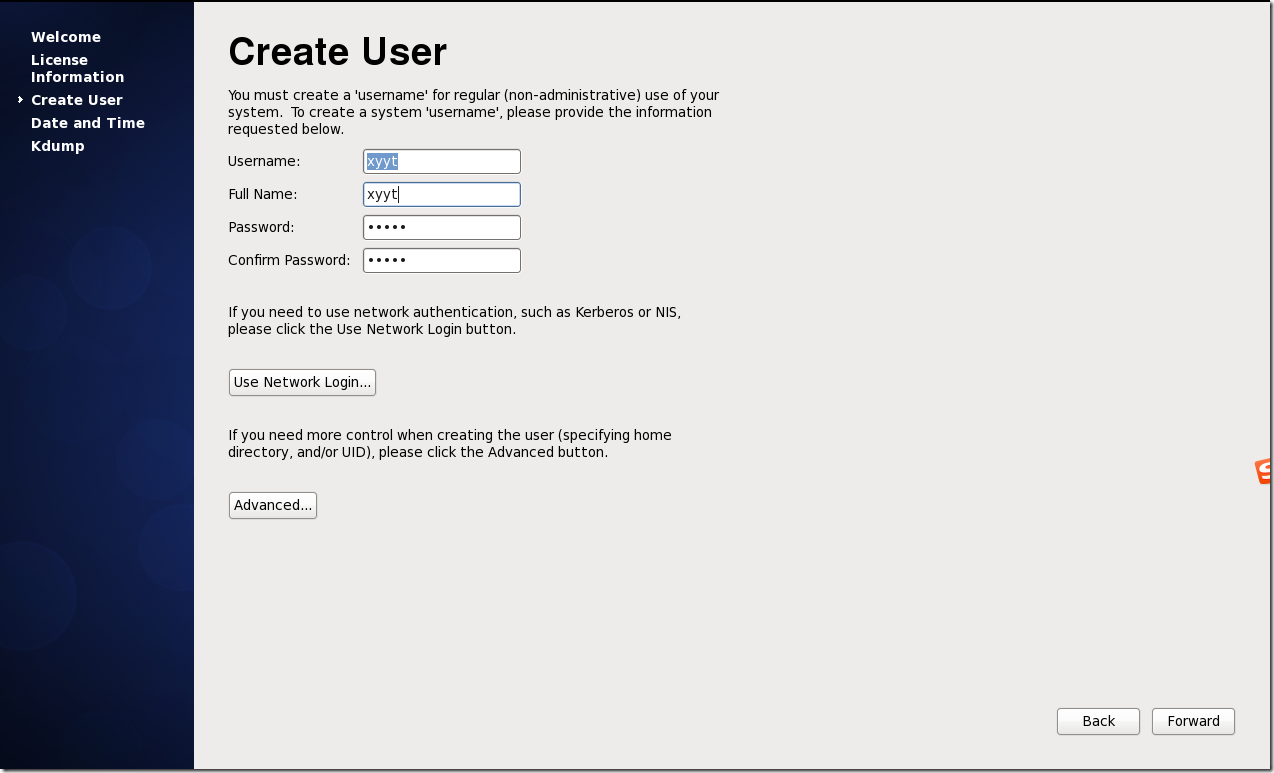This screenshot has height=773, width=1274.
Task: Click the text about specifying home directory
Action: coord(450,443)
